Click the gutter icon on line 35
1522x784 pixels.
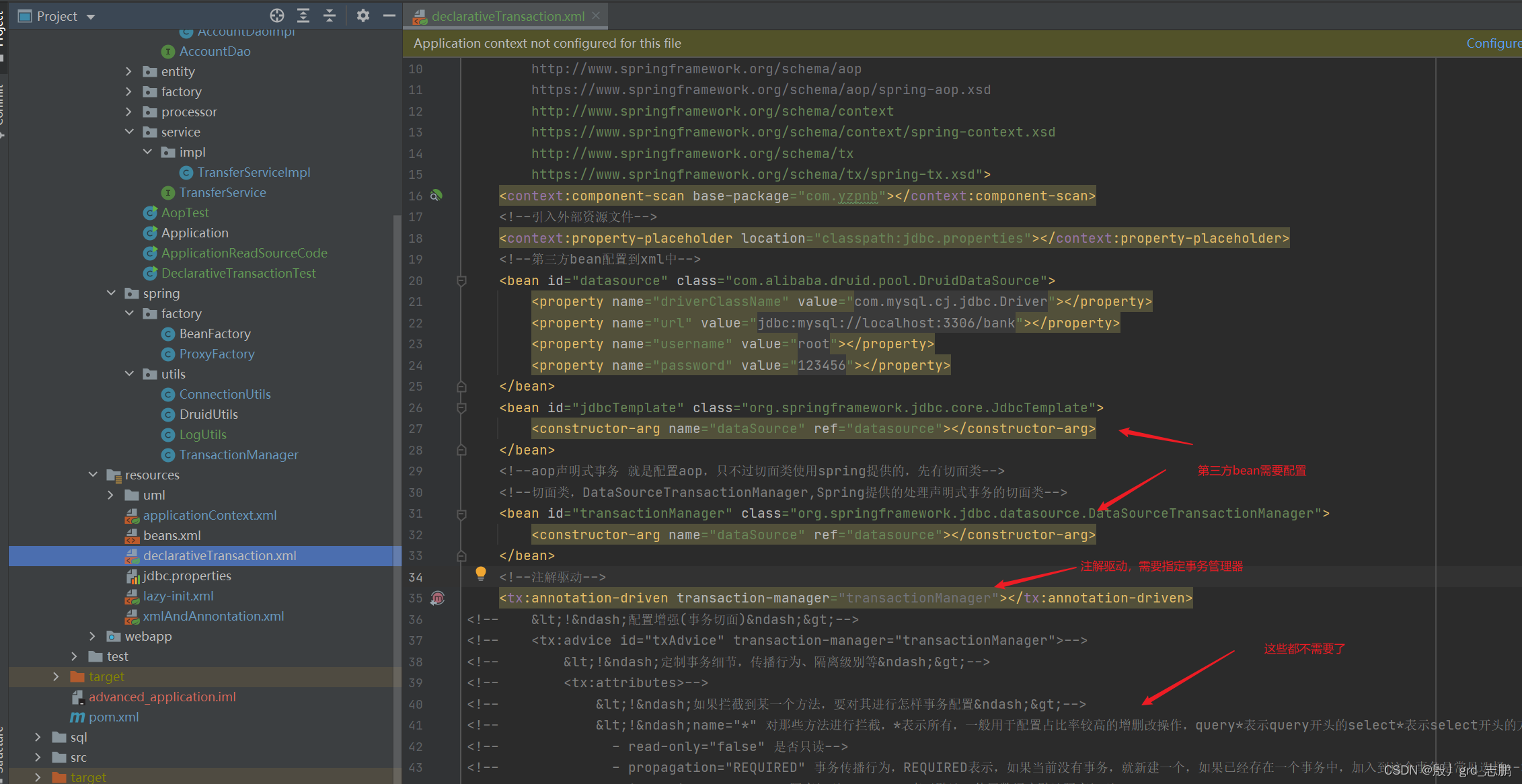click(x=438, y=598)
